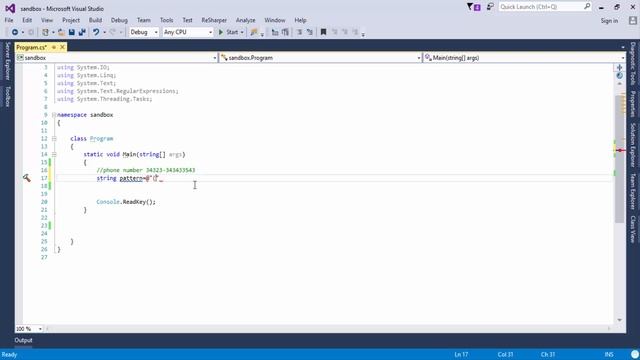The height and width of the screenshot is (360, 640).
Task: Open the Build menu
Action: click(x=95, y=20)
